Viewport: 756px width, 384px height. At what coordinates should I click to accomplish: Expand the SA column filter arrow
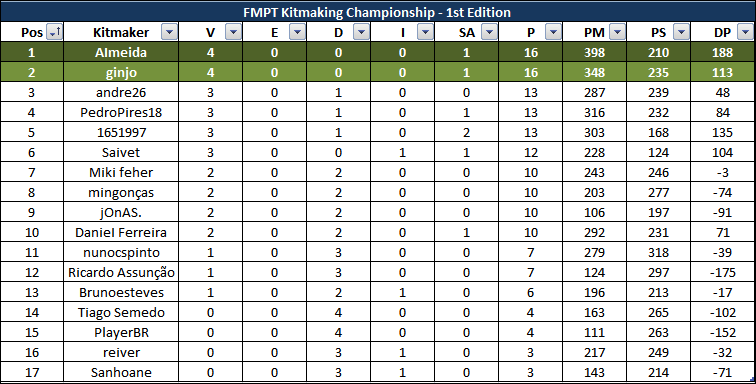pyautogui.click(x=489, y=32)
